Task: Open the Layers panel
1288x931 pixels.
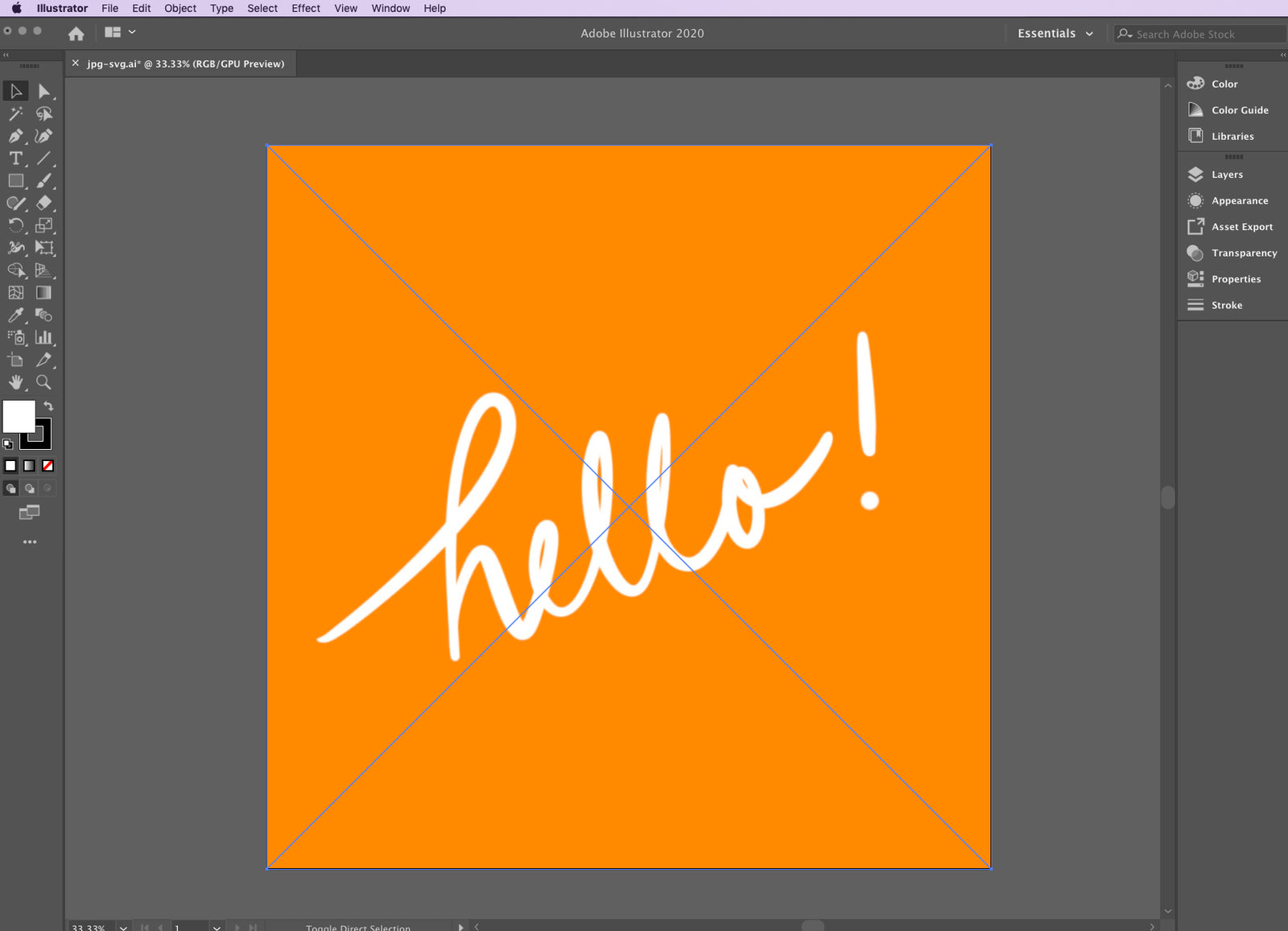Action: click(x=1226, y=175)
